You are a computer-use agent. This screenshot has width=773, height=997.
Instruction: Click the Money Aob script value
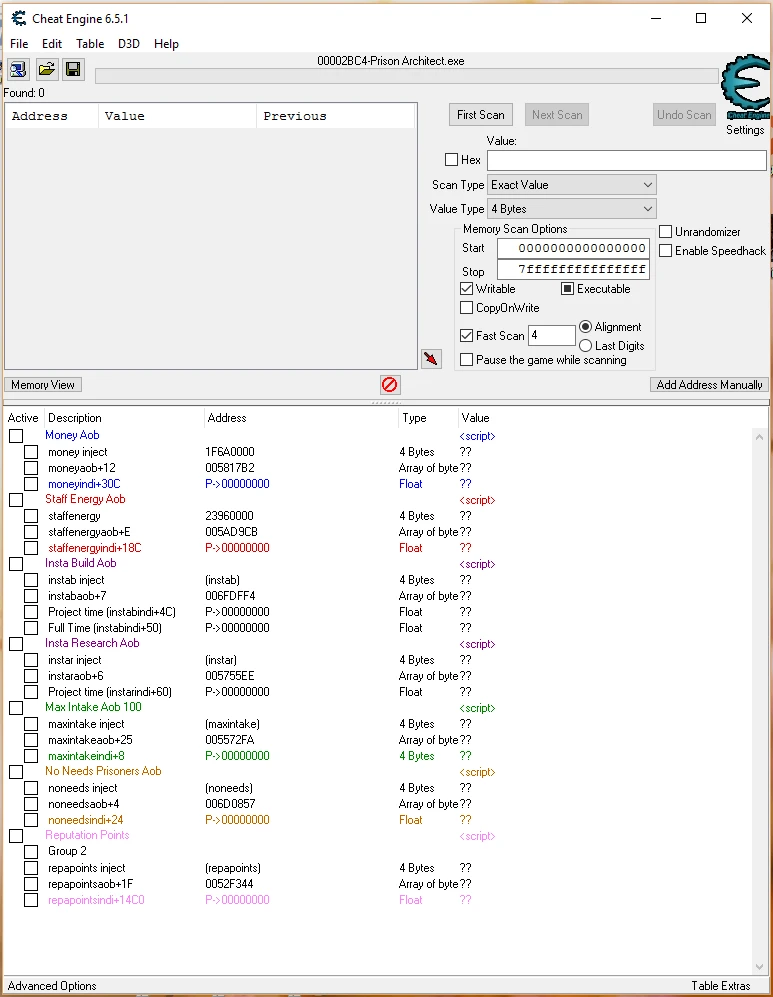click(477, 436)
